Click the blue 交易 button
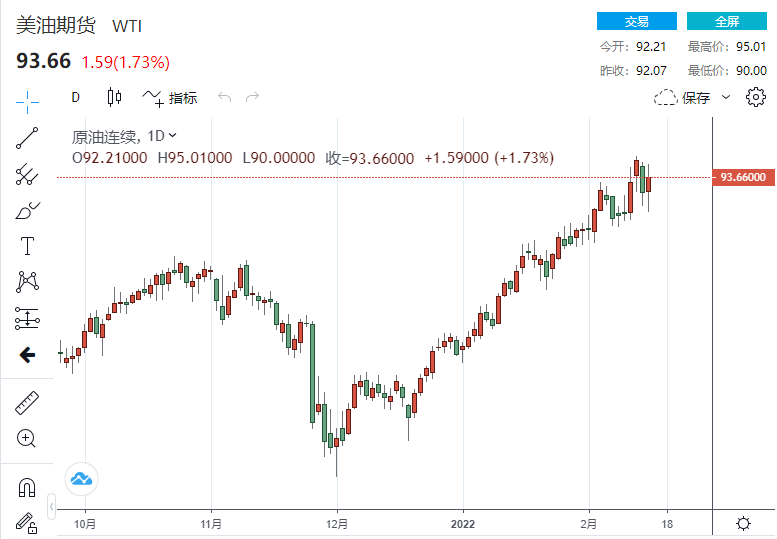The height and width of the screenshot is (539, 777). (x=636, y=21)
